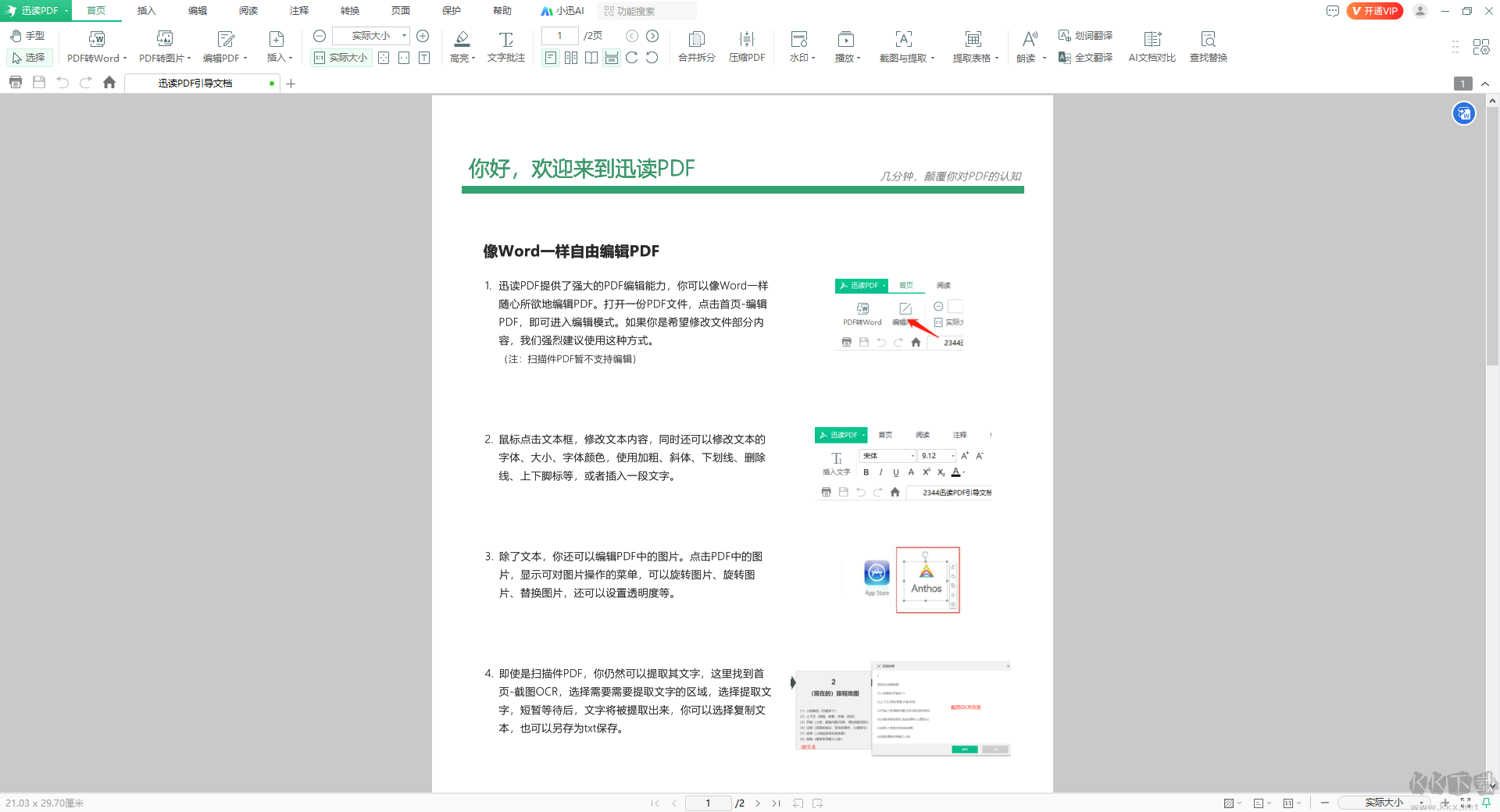This screenshot has height=812, width=1500.
Task: Open the zoom level 实际大小 combo box
Action: (x=371, y=36)
